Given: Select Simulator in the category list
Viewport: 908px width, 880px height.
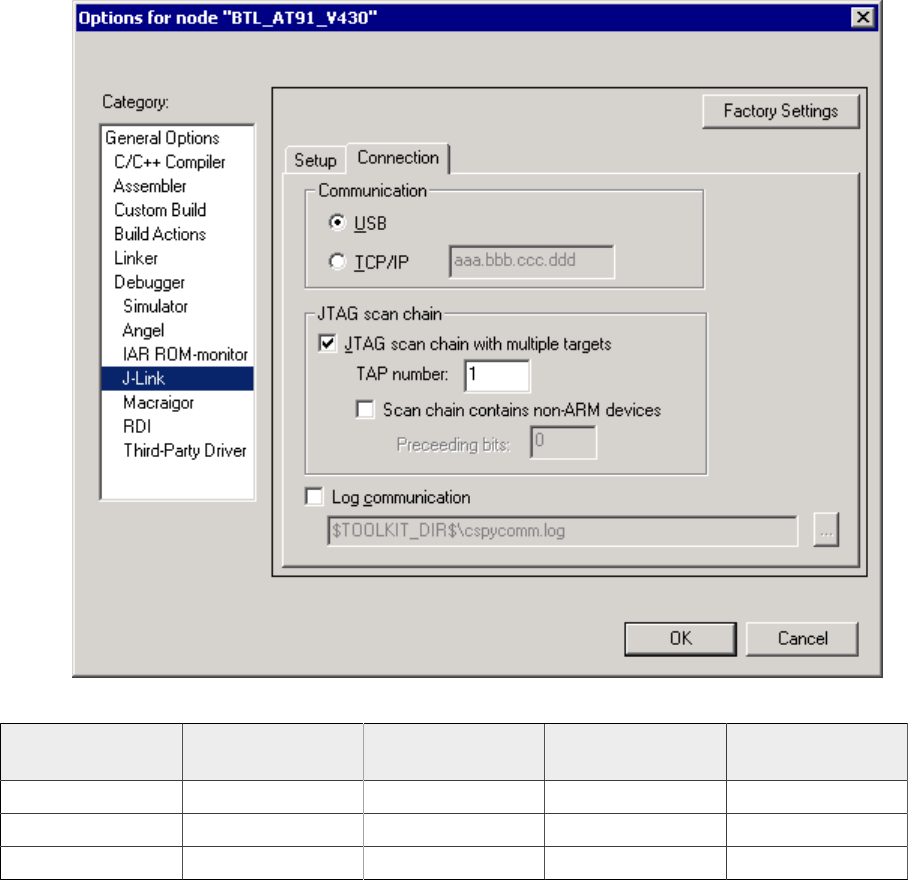Looking at the screenshot, I should (155, 306).
